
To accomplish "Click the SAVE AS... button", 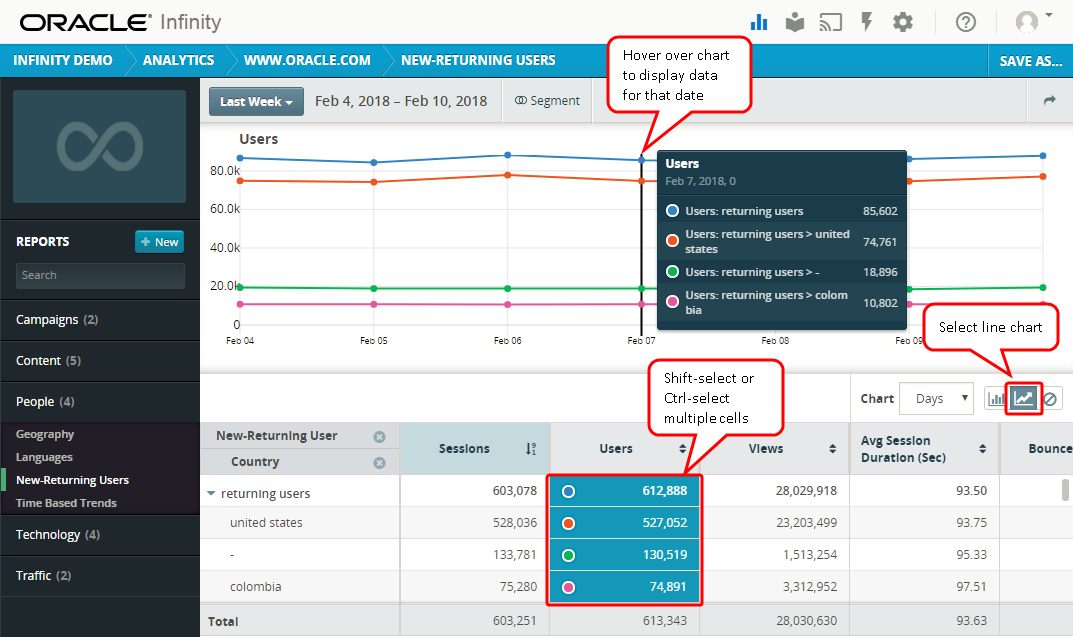I will [x=1031, y=61].
